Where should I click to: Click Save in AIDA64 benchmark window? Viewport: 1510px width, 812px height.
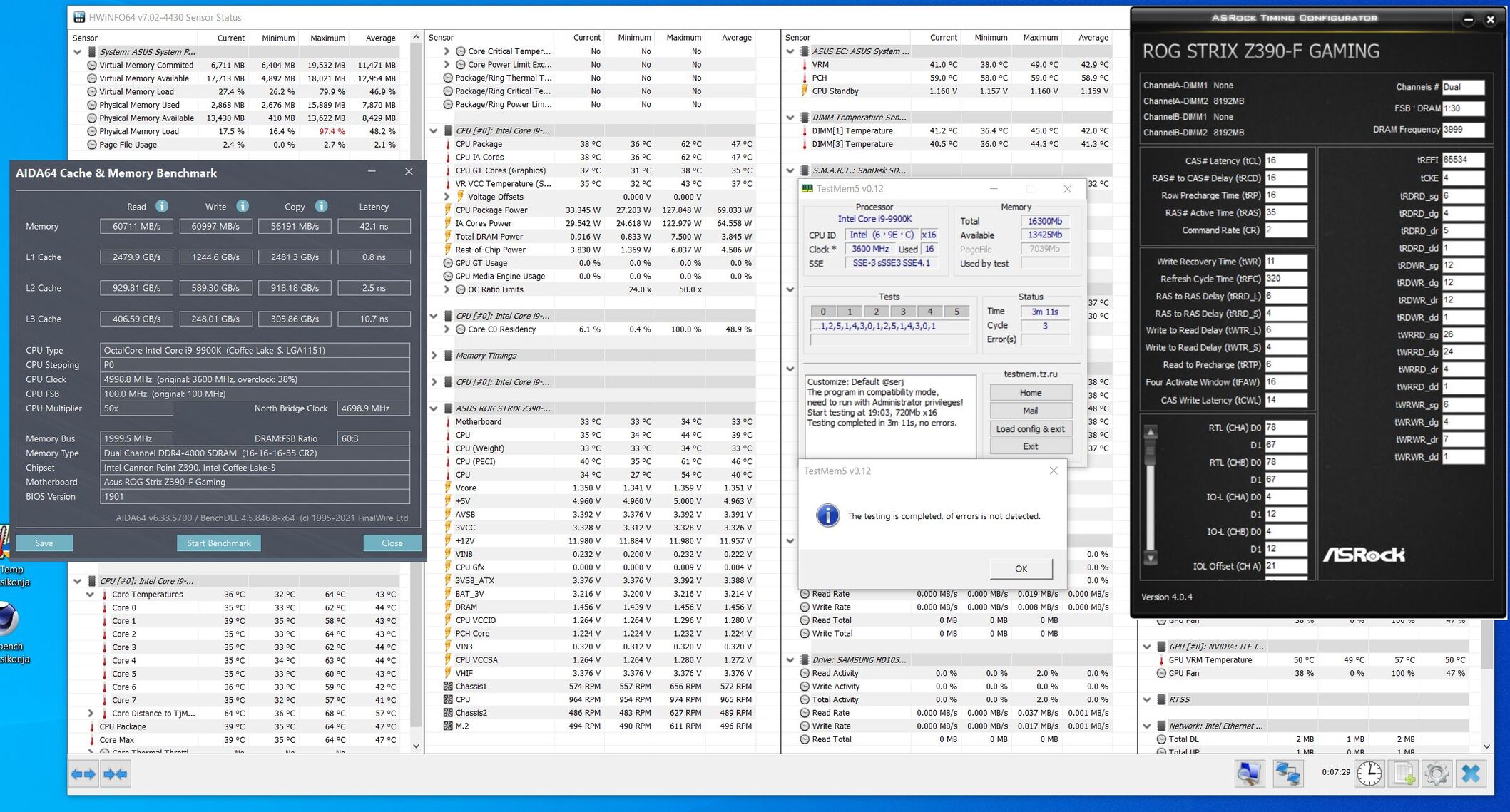[44, 543]
